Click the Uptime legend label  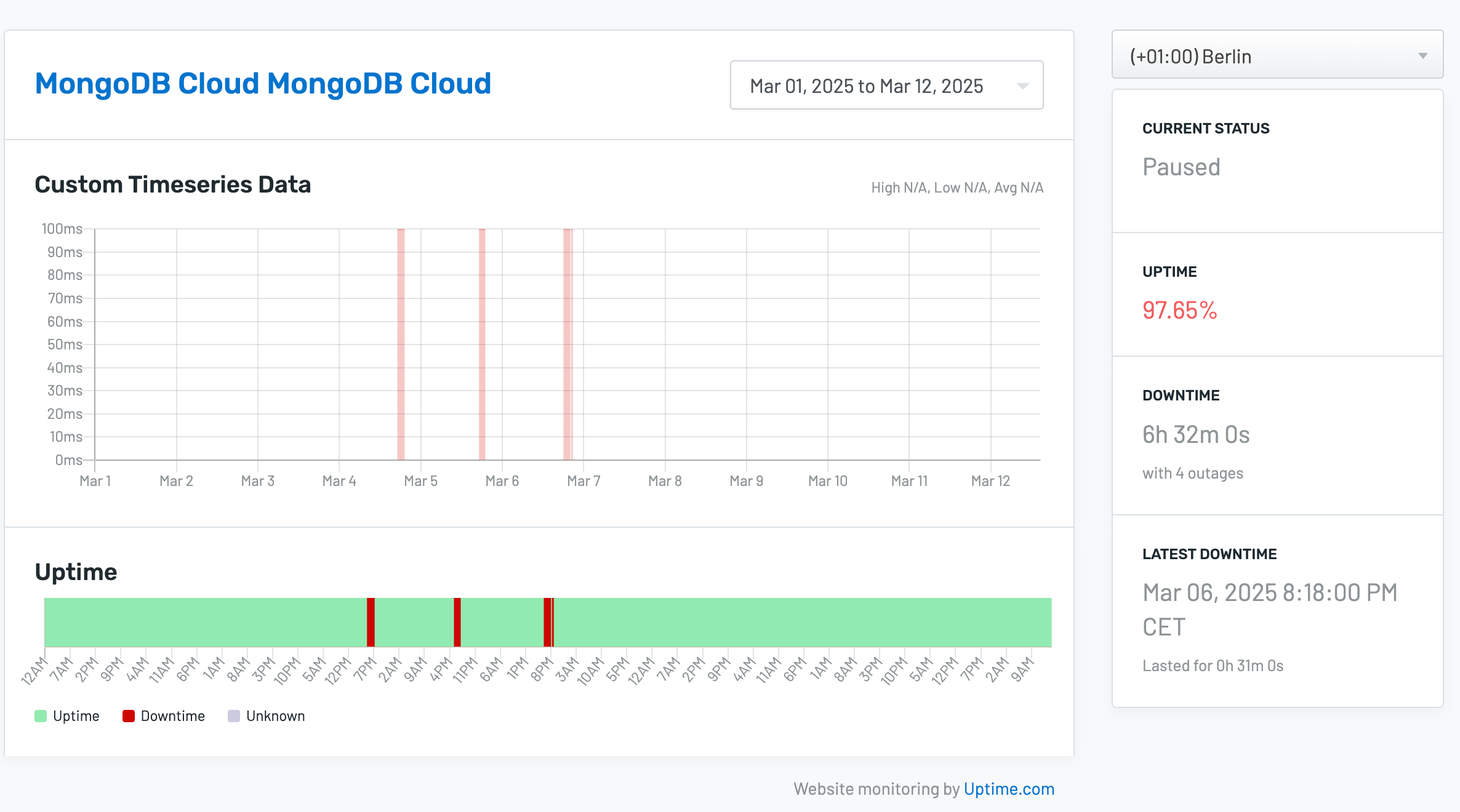[x=76, y=716]
